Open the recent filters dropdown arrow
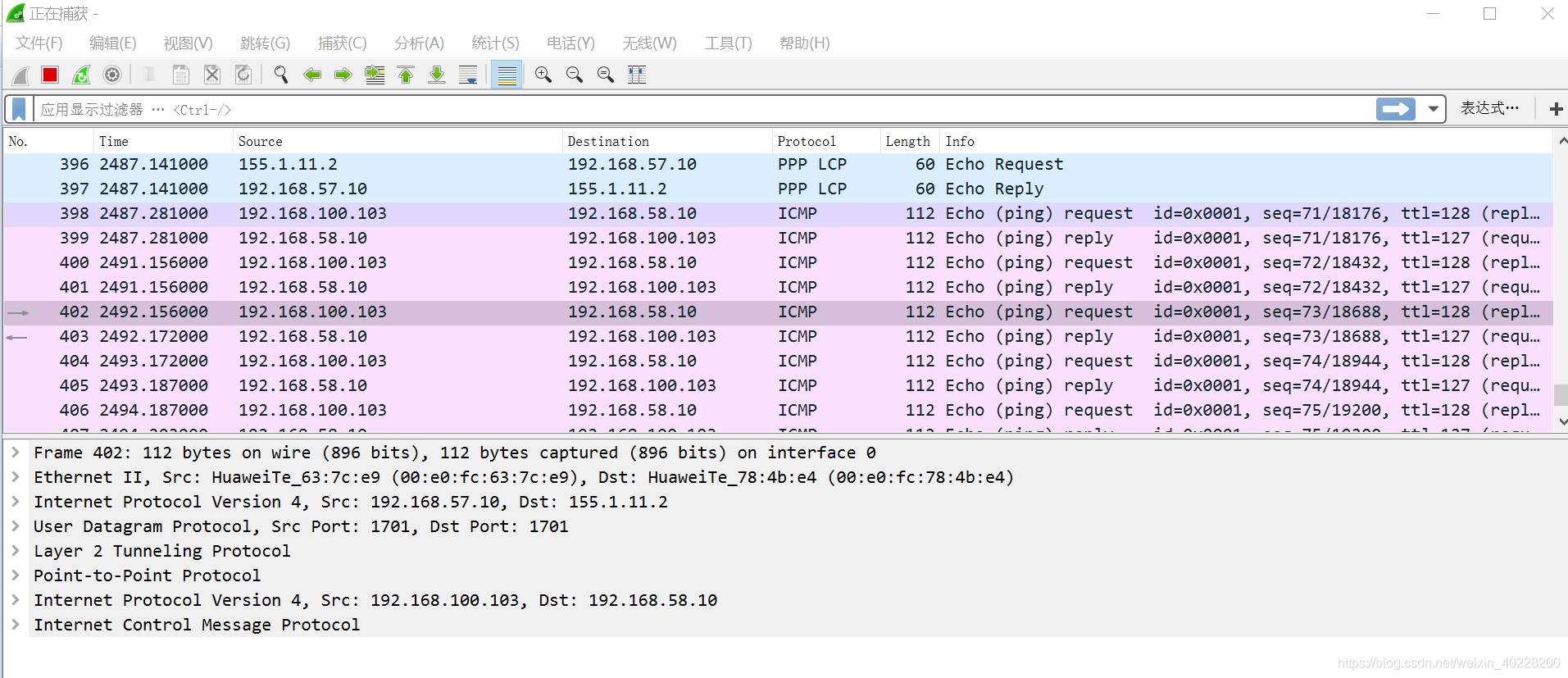 pyautogui.click(x=1433, y=109)
